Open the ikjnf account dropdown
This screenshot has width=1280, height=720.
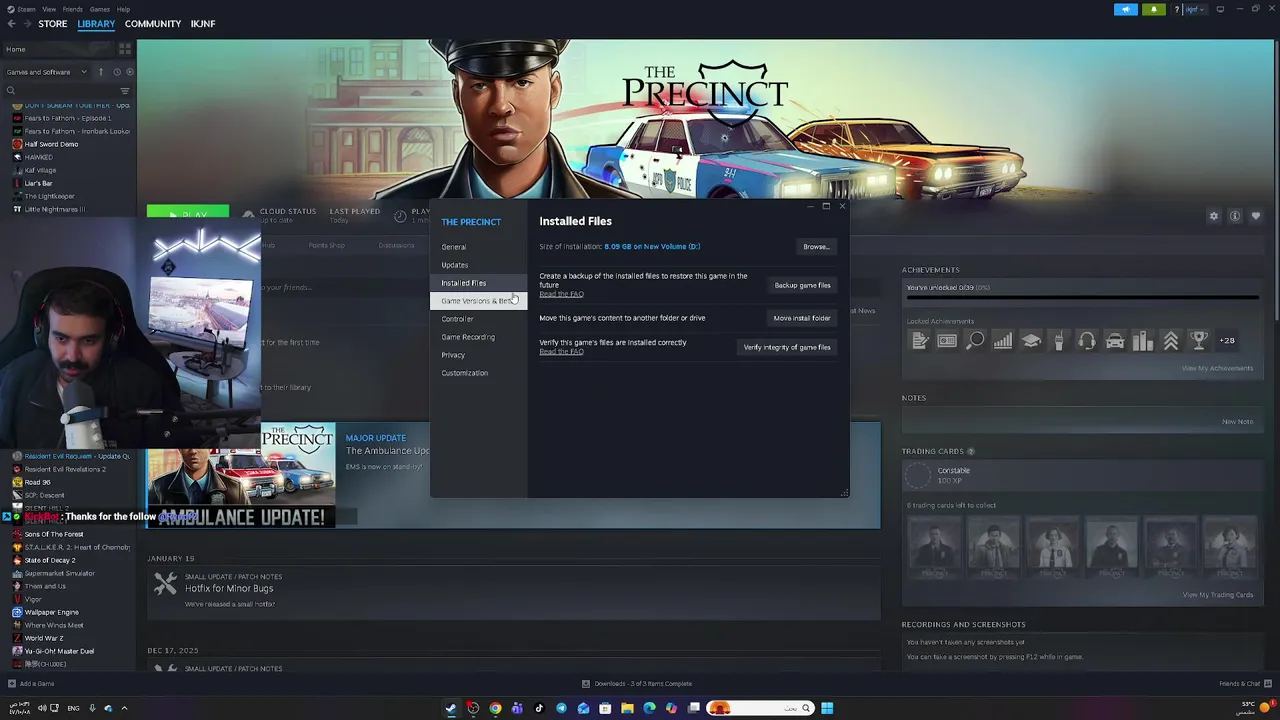[1194, 9]
